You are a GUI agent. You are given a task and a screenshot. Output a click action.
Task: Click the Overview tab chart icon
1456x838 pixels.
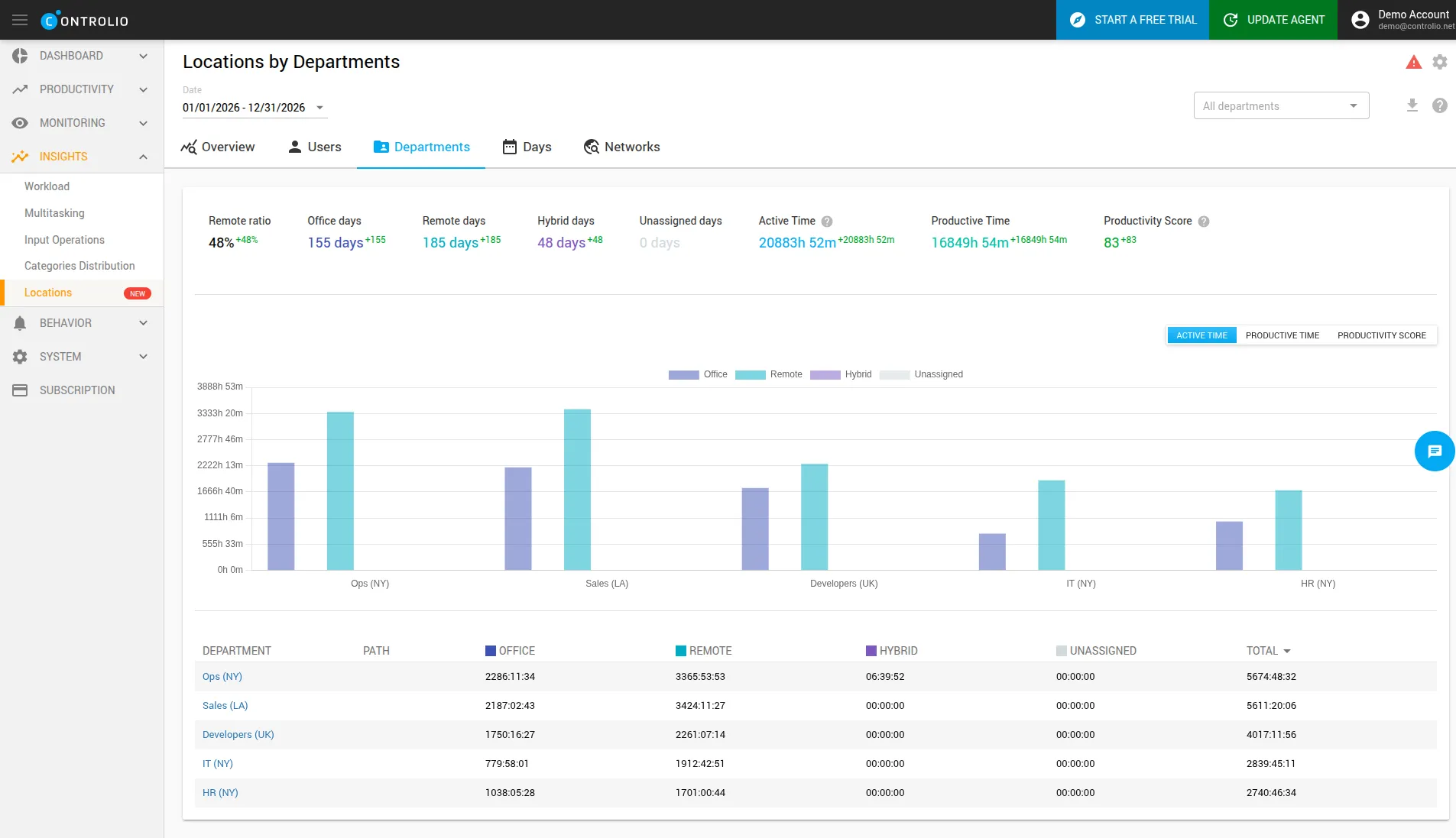[189, 147]
